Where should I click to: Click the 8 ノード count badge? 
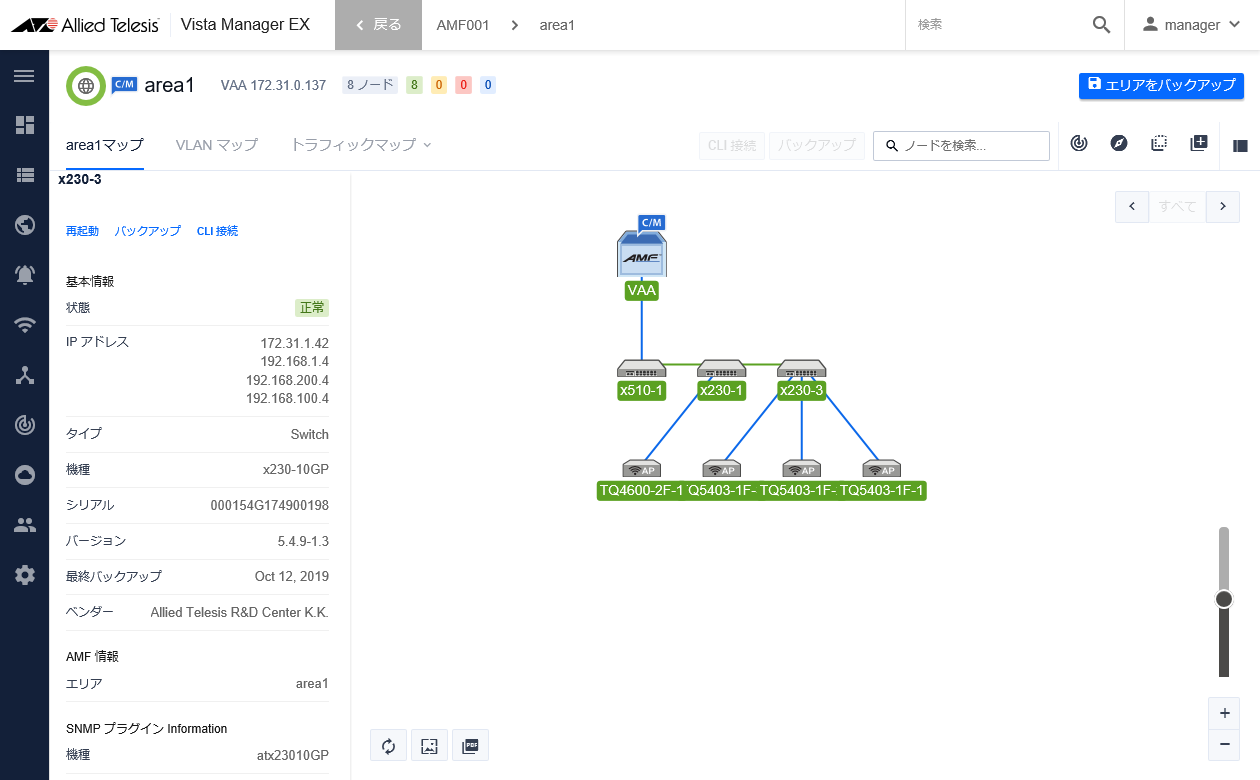point(370,85)
